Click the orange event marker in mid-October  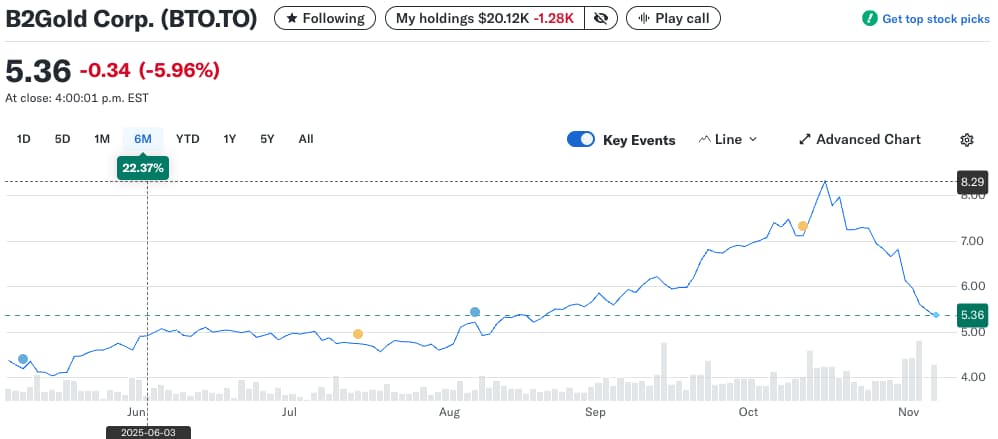pyautogui.click(x=802, y=226)
